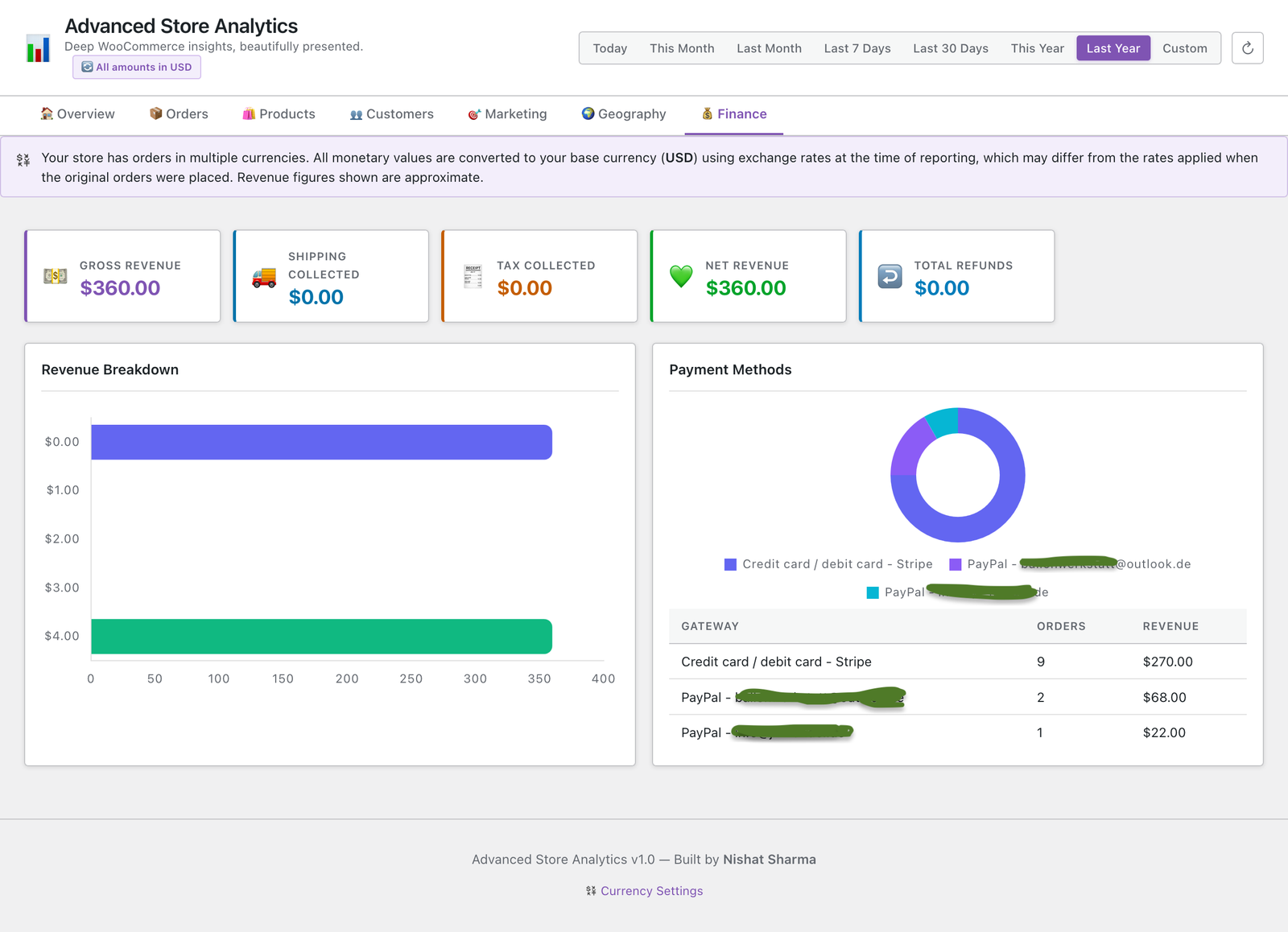Image resolution: width=1288 pixels, height=932 pixels.
Task: Click the blue revenue breakdown bar
Action: (x=321, y=442)
